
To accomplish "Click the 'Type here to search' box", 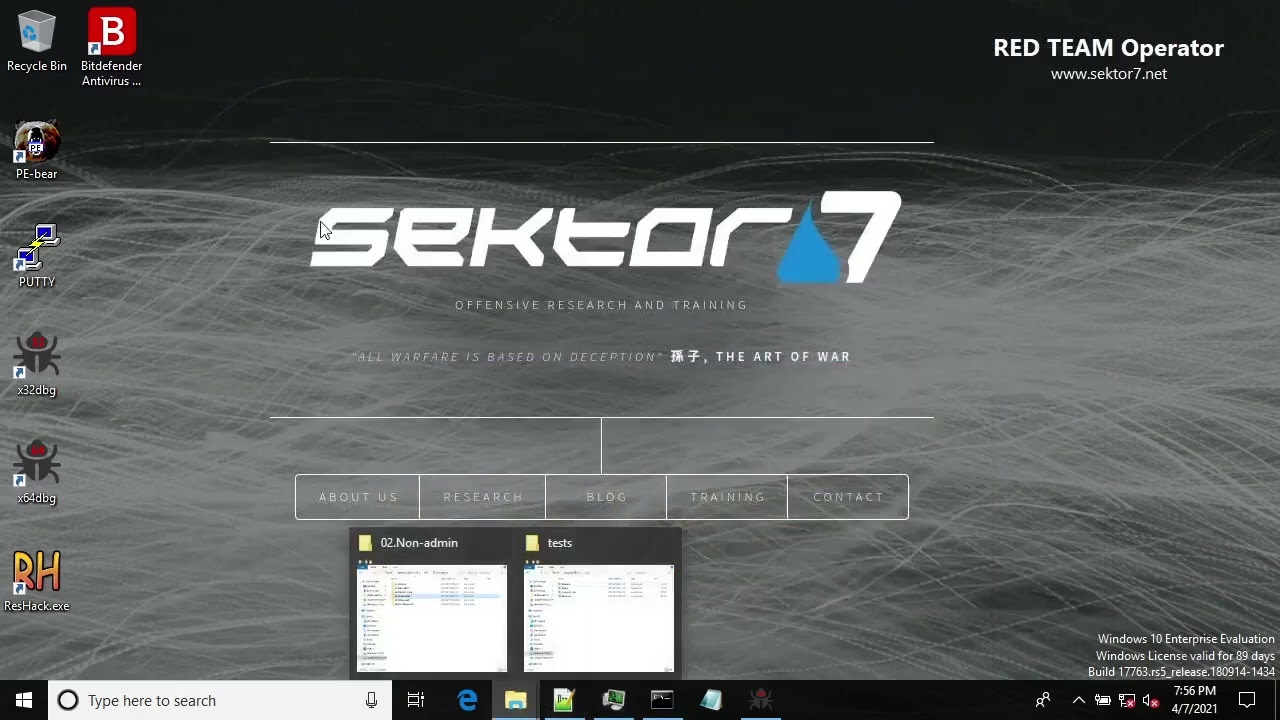I will (x=220, y=700).
